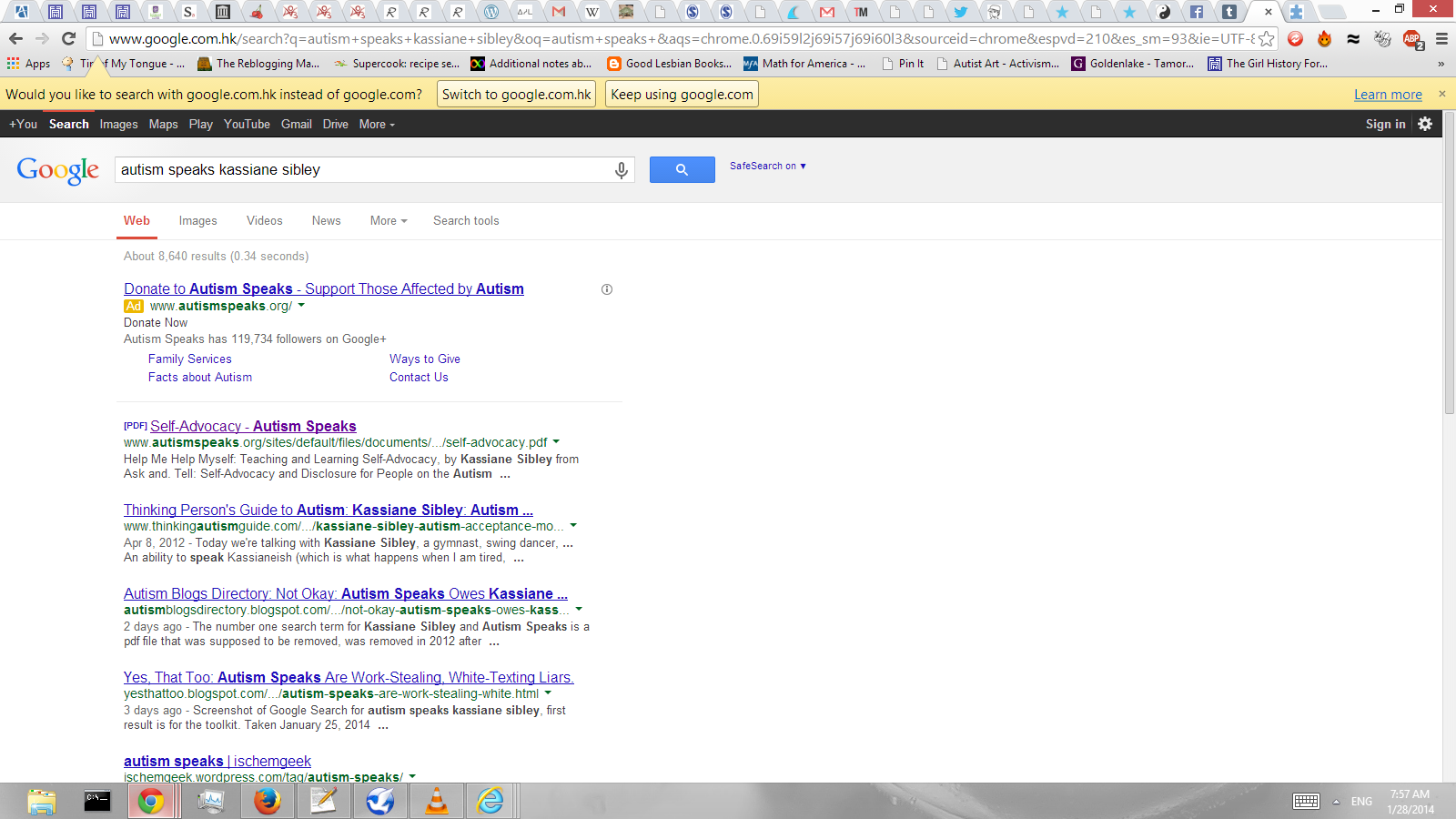1456x819 pixels.
Task: Open the ischemgeek result dropdown arrow
Action: pyautogui.click(x=412, y=777)
